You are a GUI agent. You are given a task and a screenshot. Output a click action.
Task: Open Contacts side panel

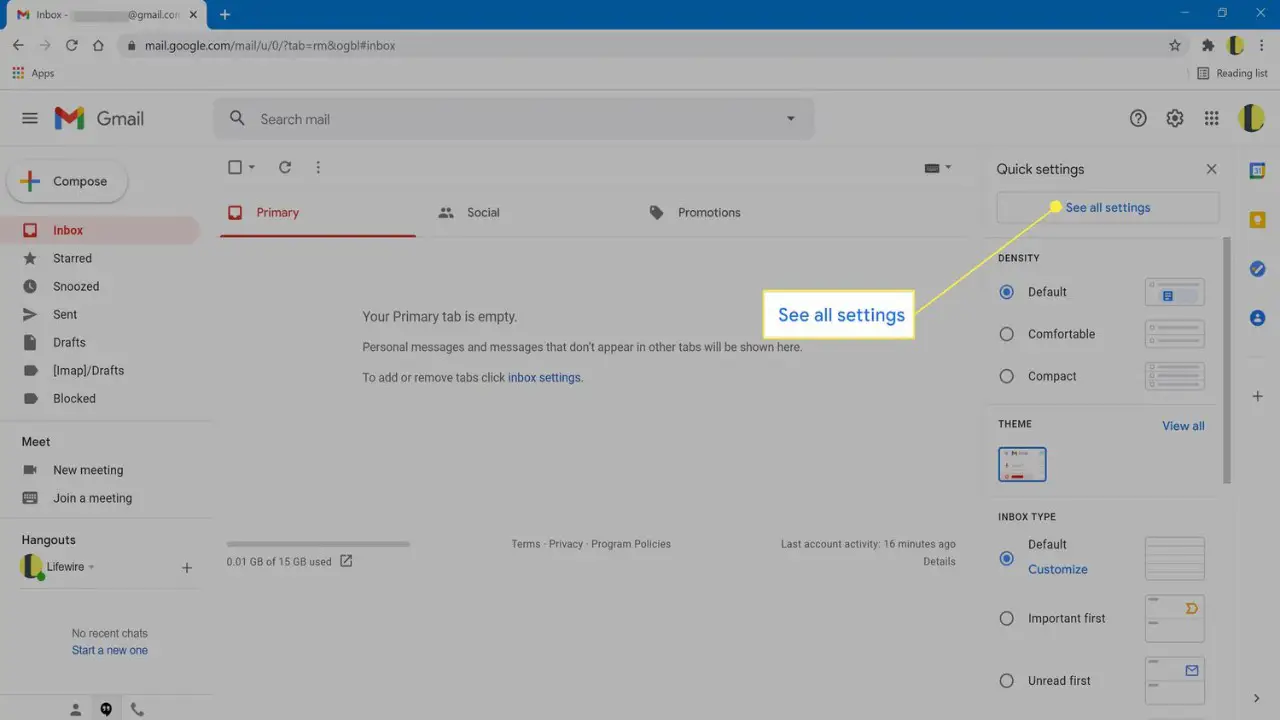click(x=1257, y=318)
